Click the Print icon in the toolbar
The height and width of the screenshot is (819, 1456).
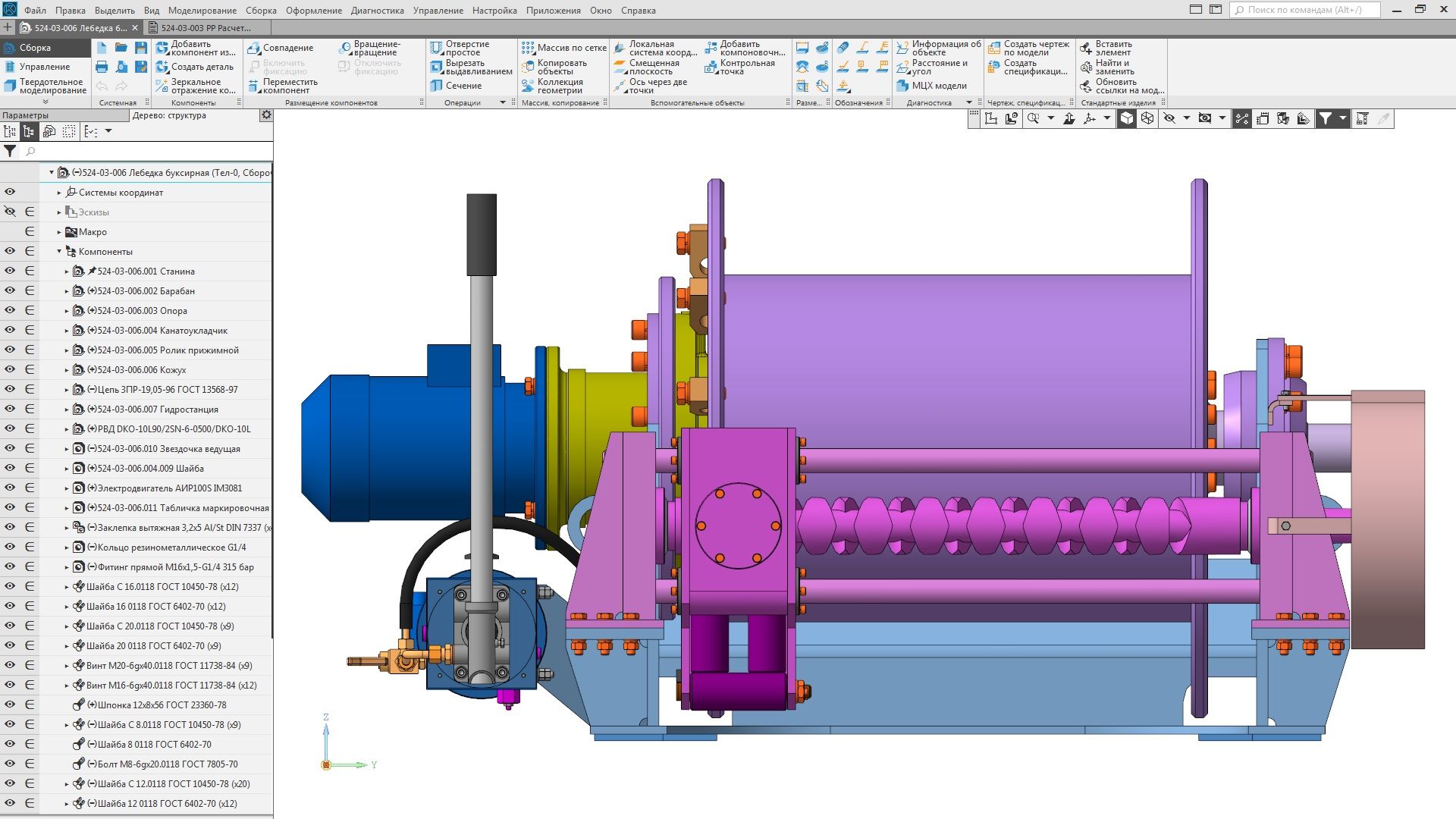tap(102, 67)
